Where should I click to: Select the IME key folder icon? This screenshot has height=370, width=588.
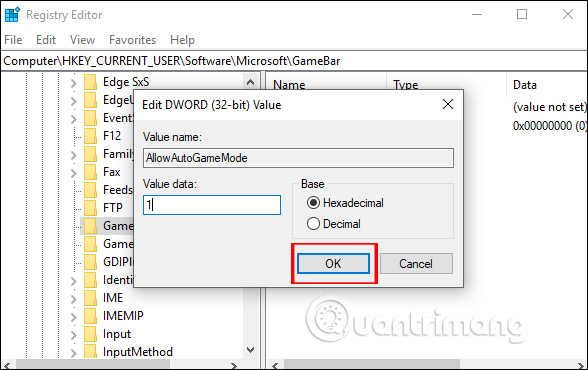click(x=90, y=298)
